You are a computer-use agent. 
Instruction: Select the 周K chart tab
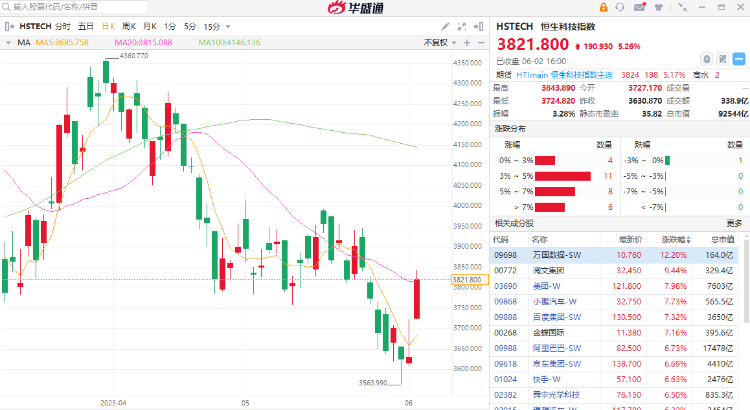[129, 27]
